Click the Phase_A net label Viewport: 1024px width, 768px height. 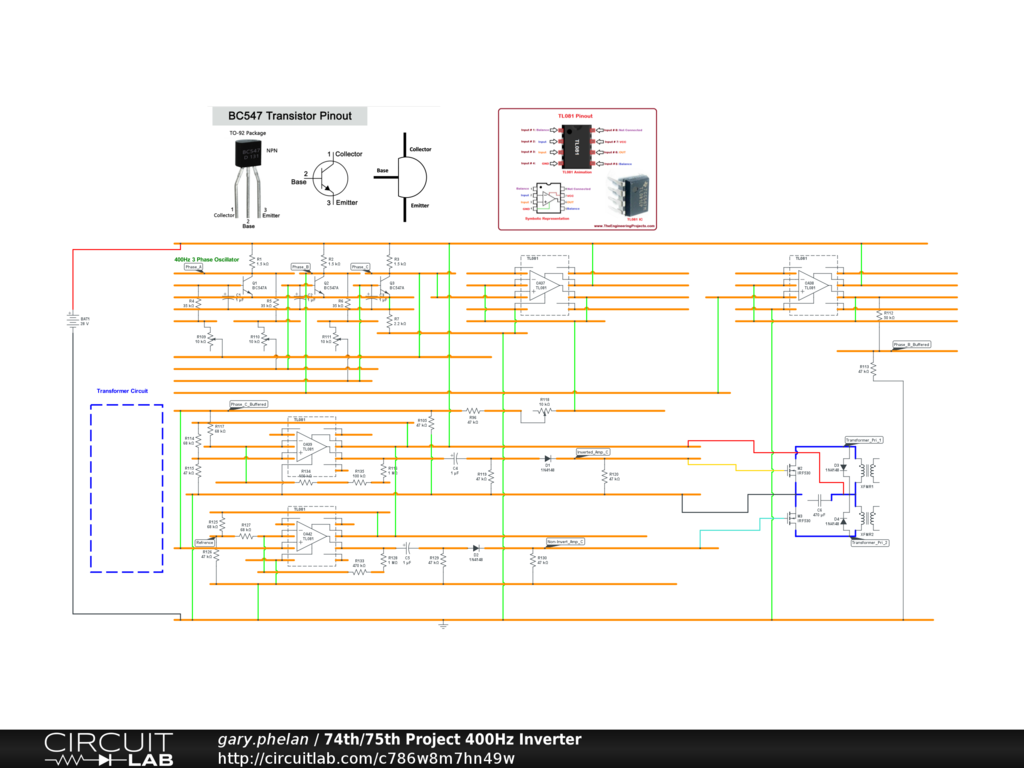tap(193, 267)
